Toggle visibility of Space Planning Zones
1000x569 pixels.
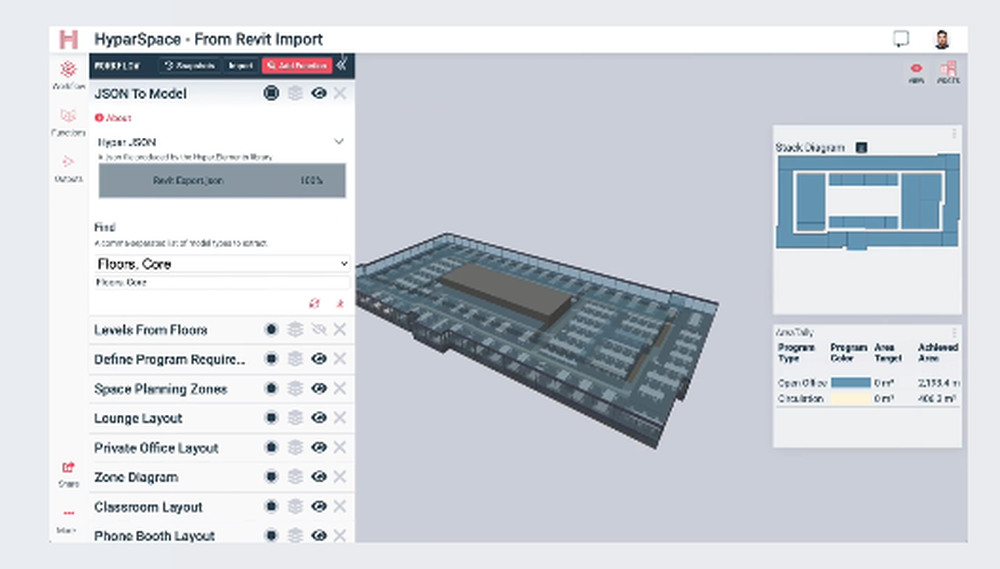[x=319, y=388]
